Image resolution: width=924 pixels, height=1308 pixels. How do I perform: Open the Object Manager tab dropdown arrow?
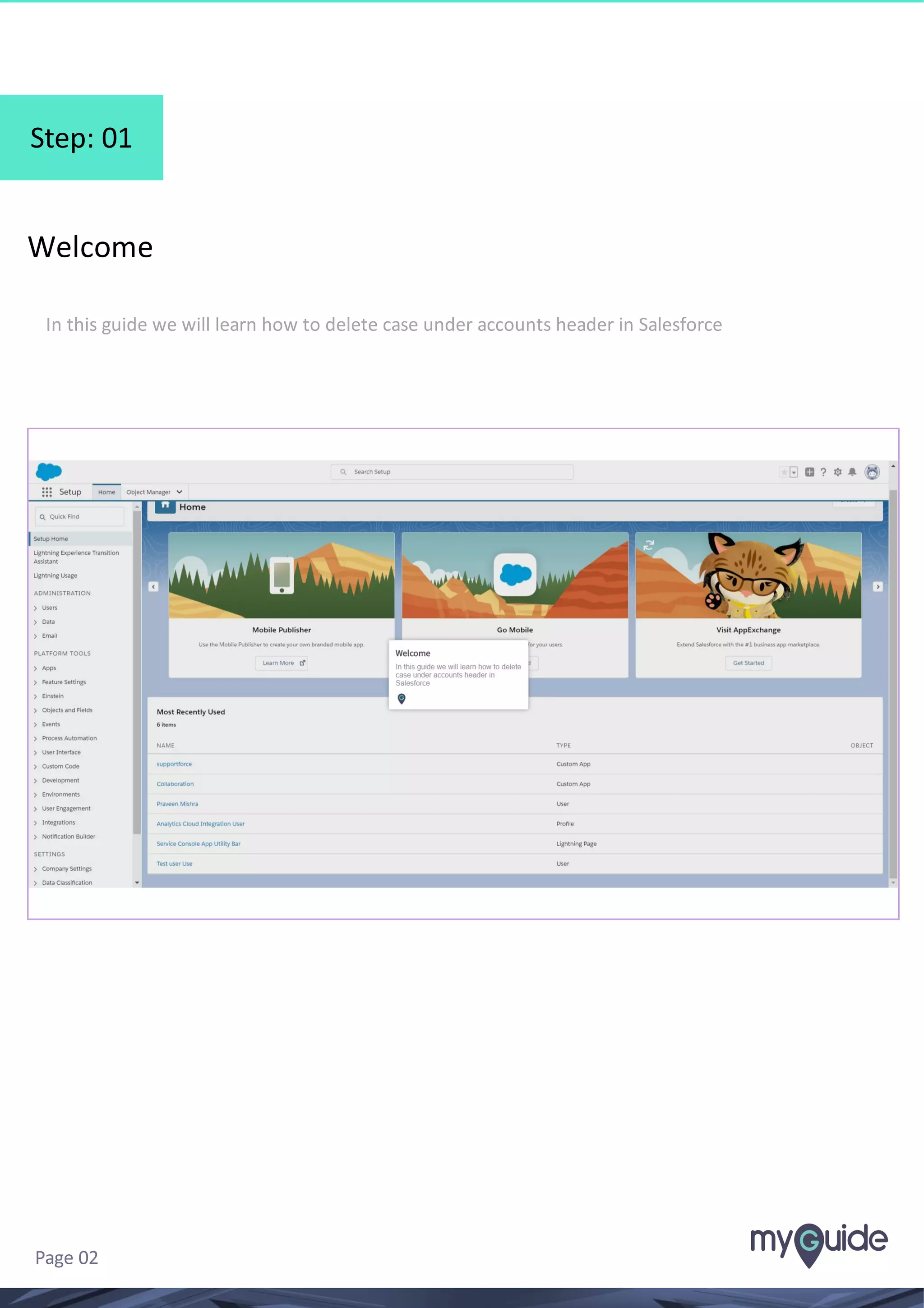coord(179,492)
